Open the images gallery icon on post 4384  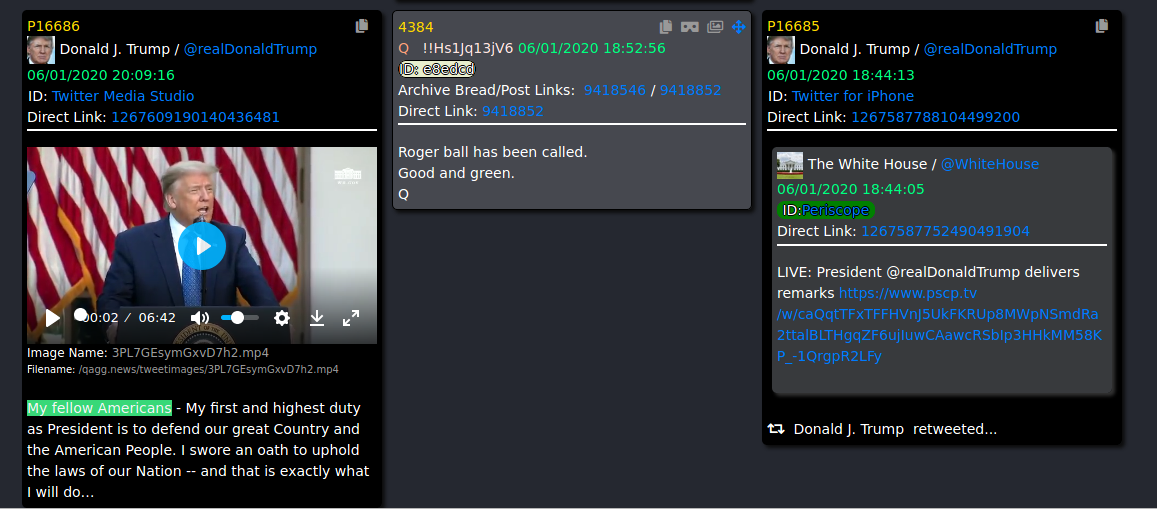pyautogui.click(x=715, y=27)
